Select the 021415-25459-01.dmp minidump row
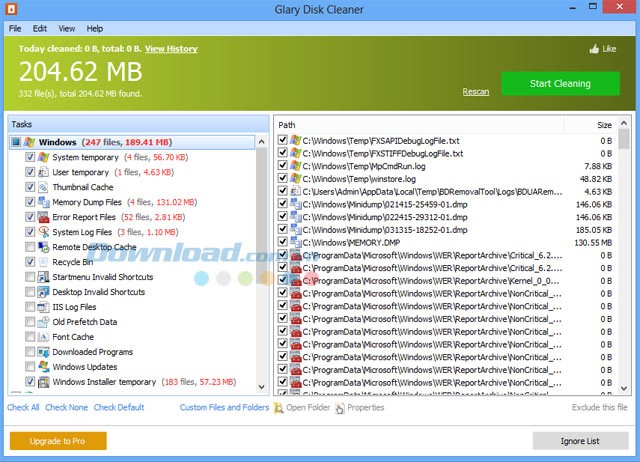Screen dimensions: 640x462 (x=446, y=204)
